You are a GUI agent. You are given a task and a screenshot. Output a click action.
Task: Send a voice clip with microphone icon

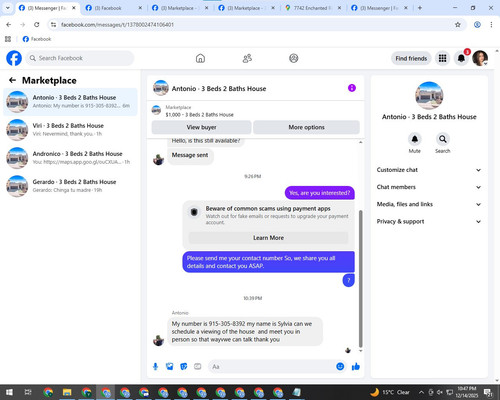pos(155,367)
